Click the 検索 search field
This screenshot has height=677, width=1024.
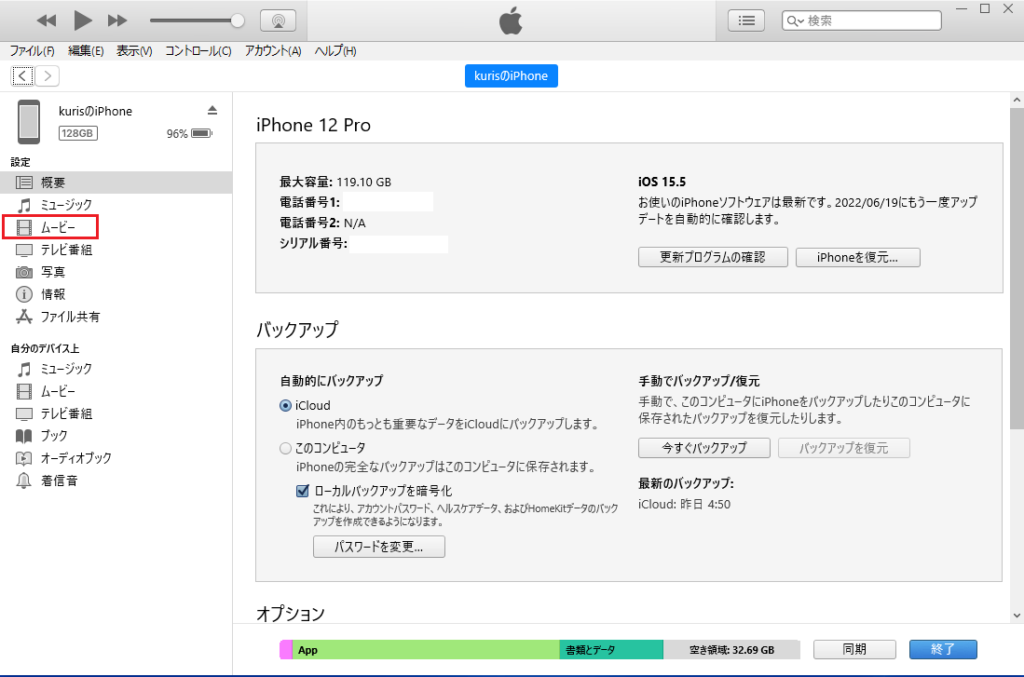click(861, 20)
